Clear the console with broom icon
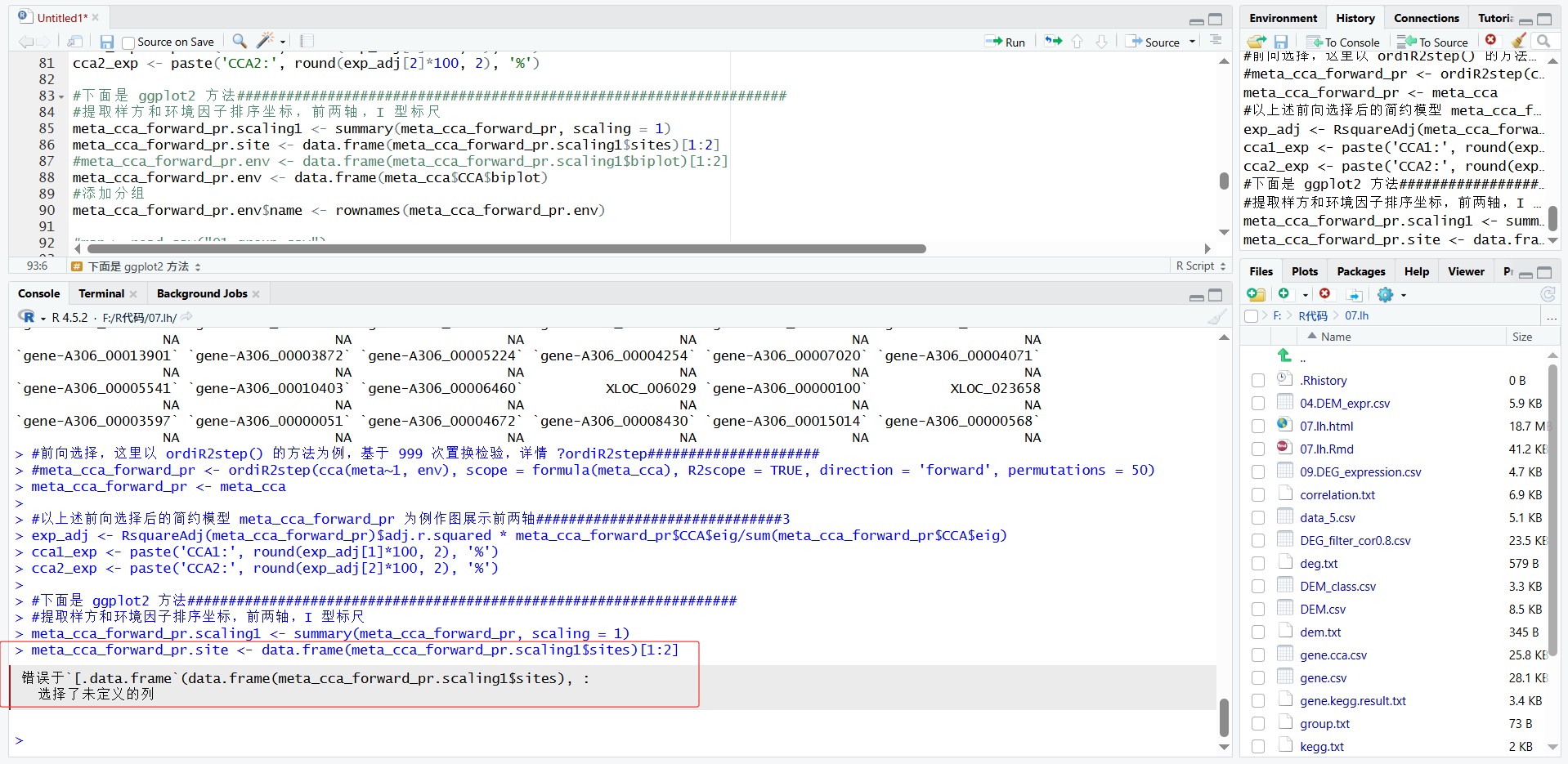Viewport: 1568px width, 764px height. click(1216, 317)
